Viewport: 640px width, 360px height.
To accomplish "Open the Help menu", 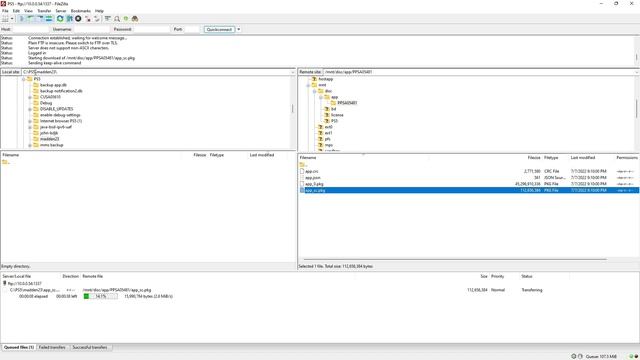I will click(99, 11).
